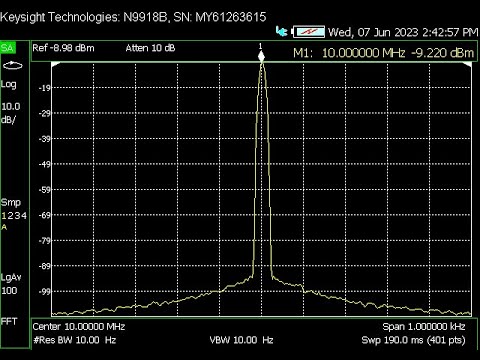
Task: Click the -69 Y-axis label
Action: [x=44, y=215]
